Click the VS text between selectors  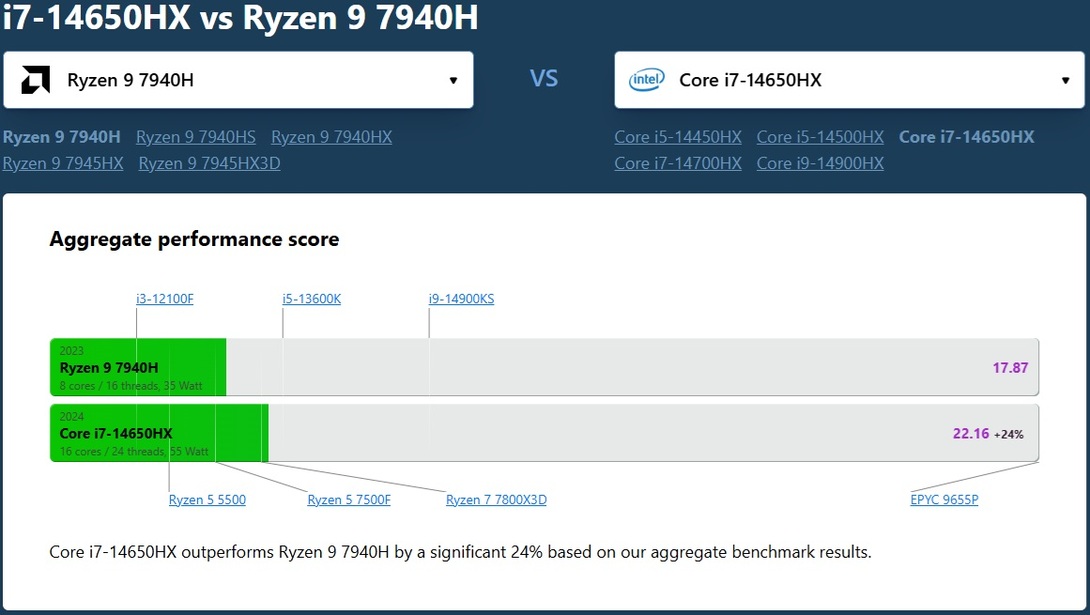(x=544, y=79)
